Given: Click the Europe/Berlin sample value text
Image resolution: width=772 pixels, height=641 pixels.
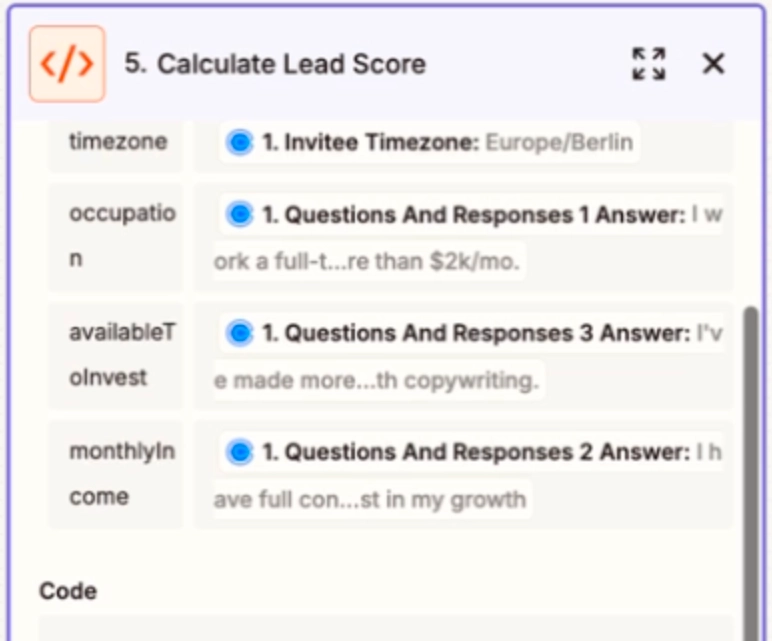Looking at the screenshot, I should click(x=559, y=143).
